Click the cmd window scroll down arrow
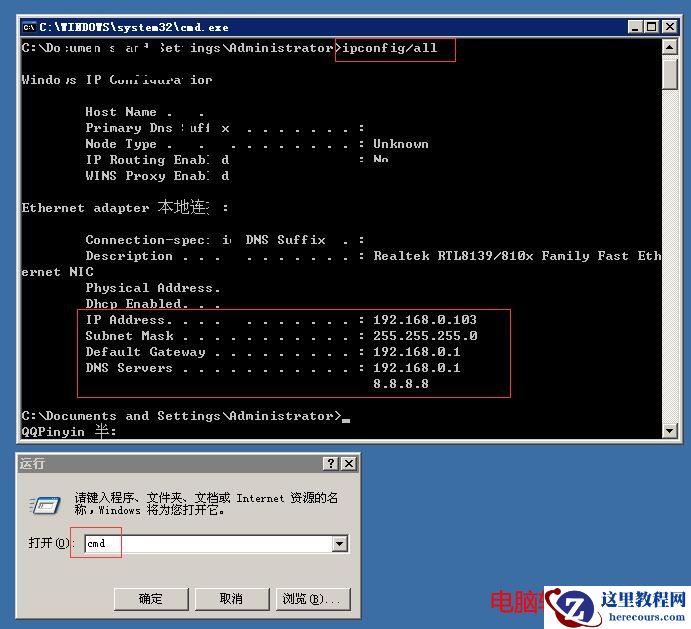This screenshot has height=629, width=691. [x=669, y=430]
